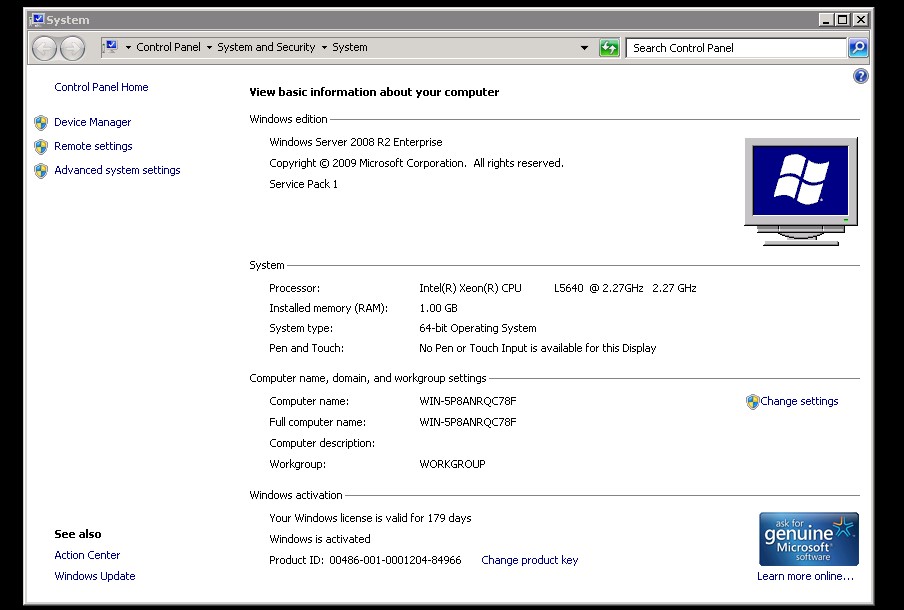
Task: Open Advanced system settings
Action: click(117, 170)
